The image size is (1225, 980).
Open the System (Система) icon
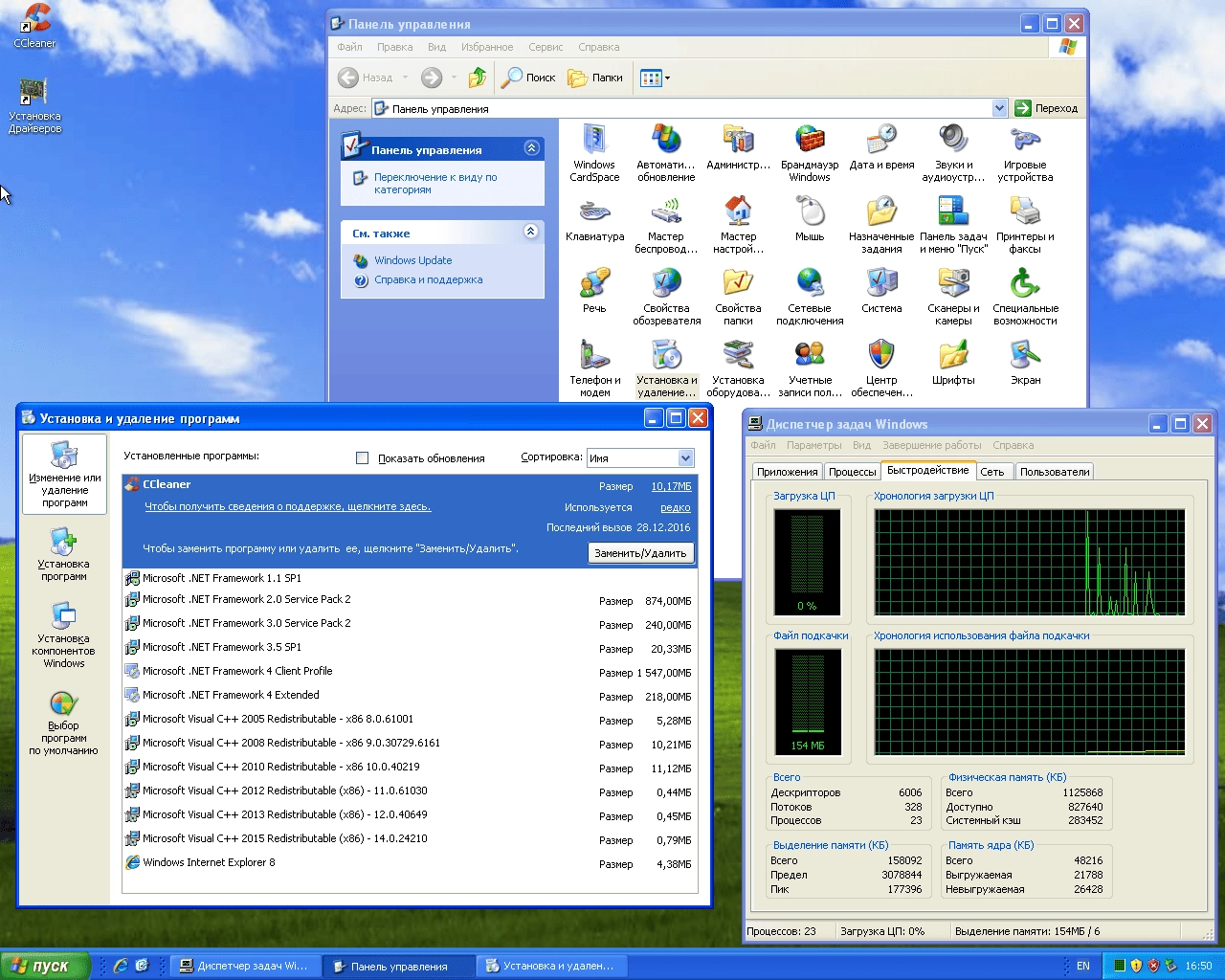pos(881,282)
